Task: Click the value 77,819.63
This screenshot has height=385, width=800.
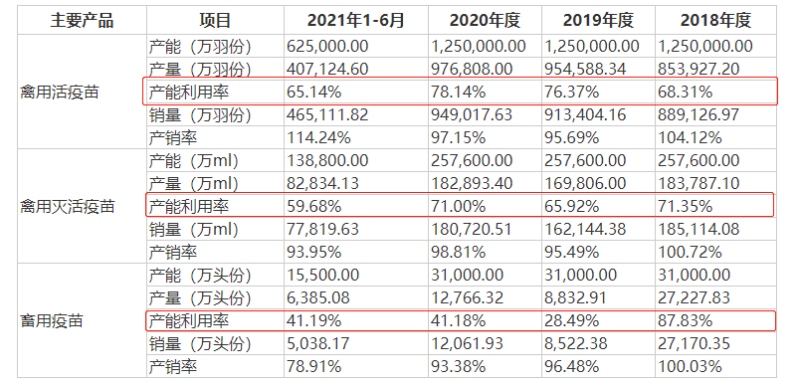Action: tap(322, 229)
